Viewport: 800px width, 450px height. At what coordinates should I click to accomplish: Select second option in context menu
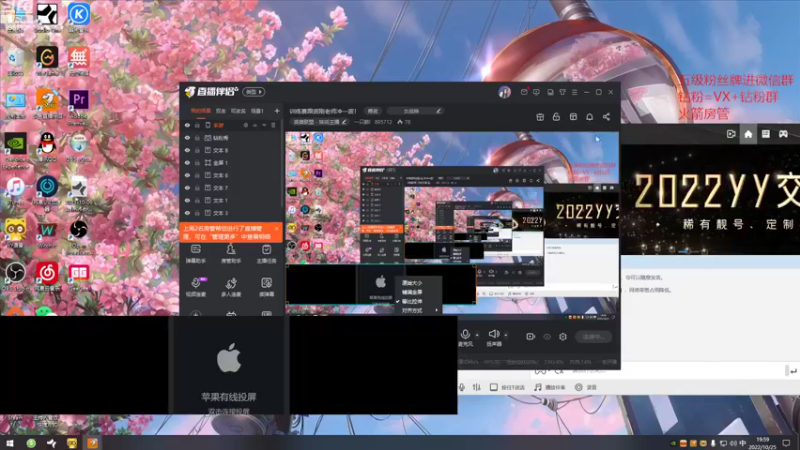(x=412, y=292)
